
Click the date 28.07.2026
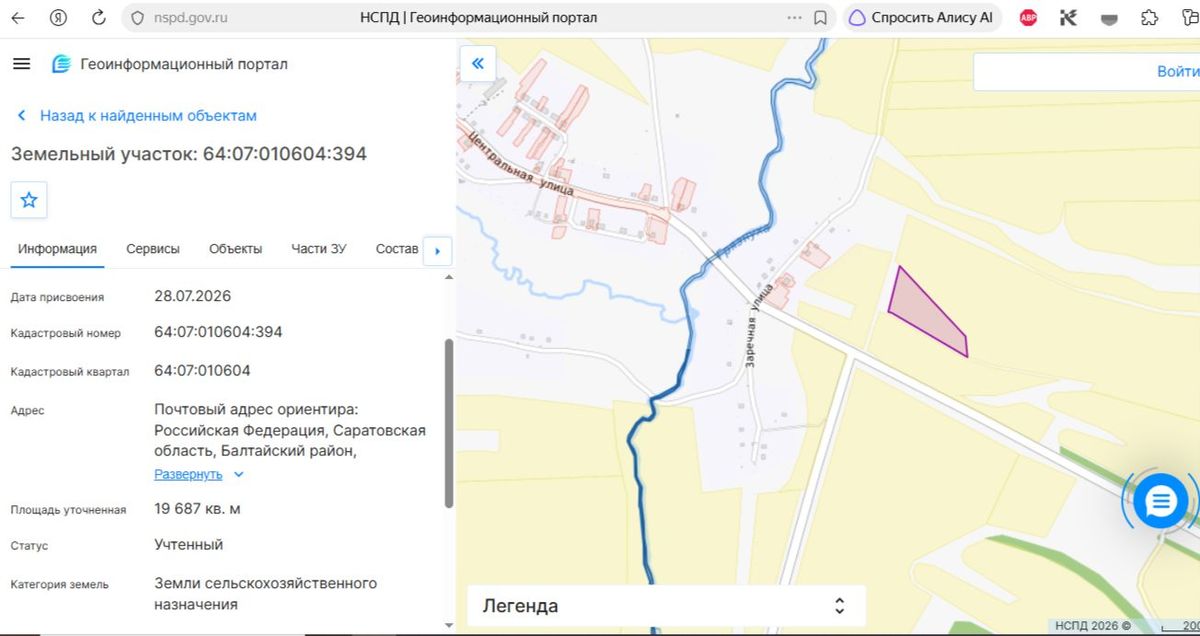point(193,296)
